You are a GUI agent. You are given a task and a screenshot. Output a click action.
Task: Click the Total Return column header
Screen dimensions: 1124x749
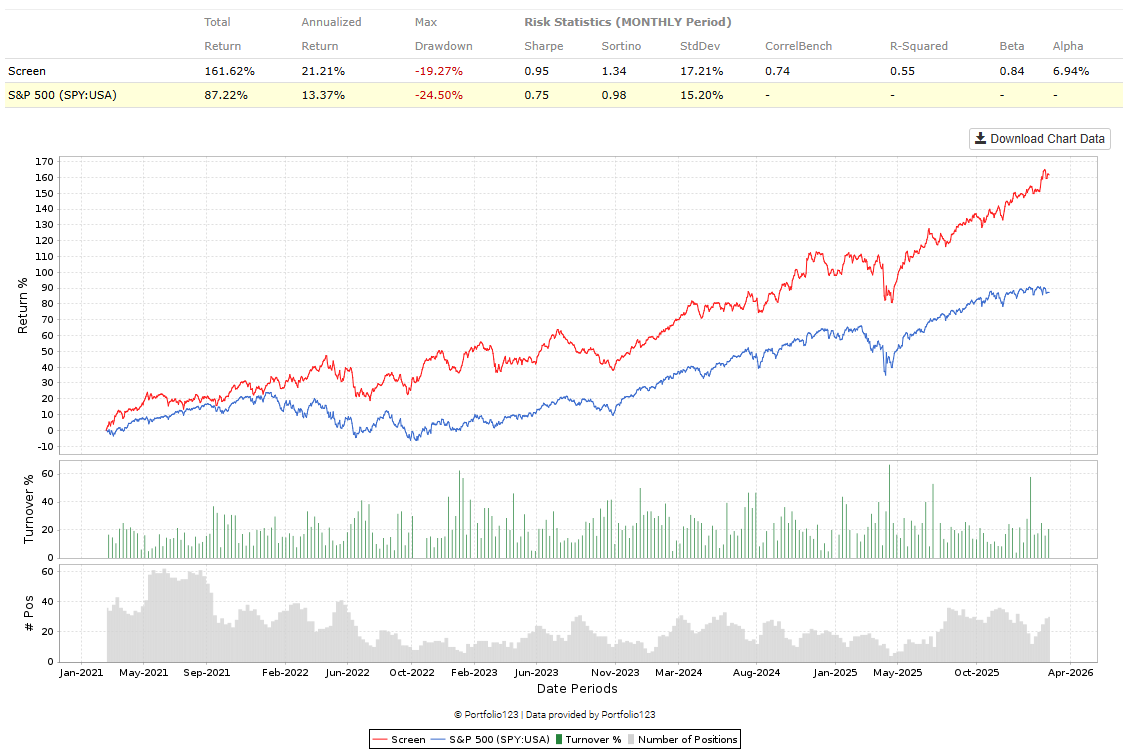coord(219,34)
